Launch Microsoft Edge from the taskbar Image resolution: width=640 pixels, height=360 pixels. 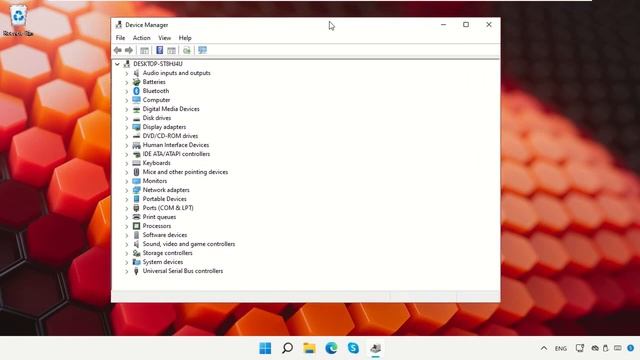[x=331, y=348]
